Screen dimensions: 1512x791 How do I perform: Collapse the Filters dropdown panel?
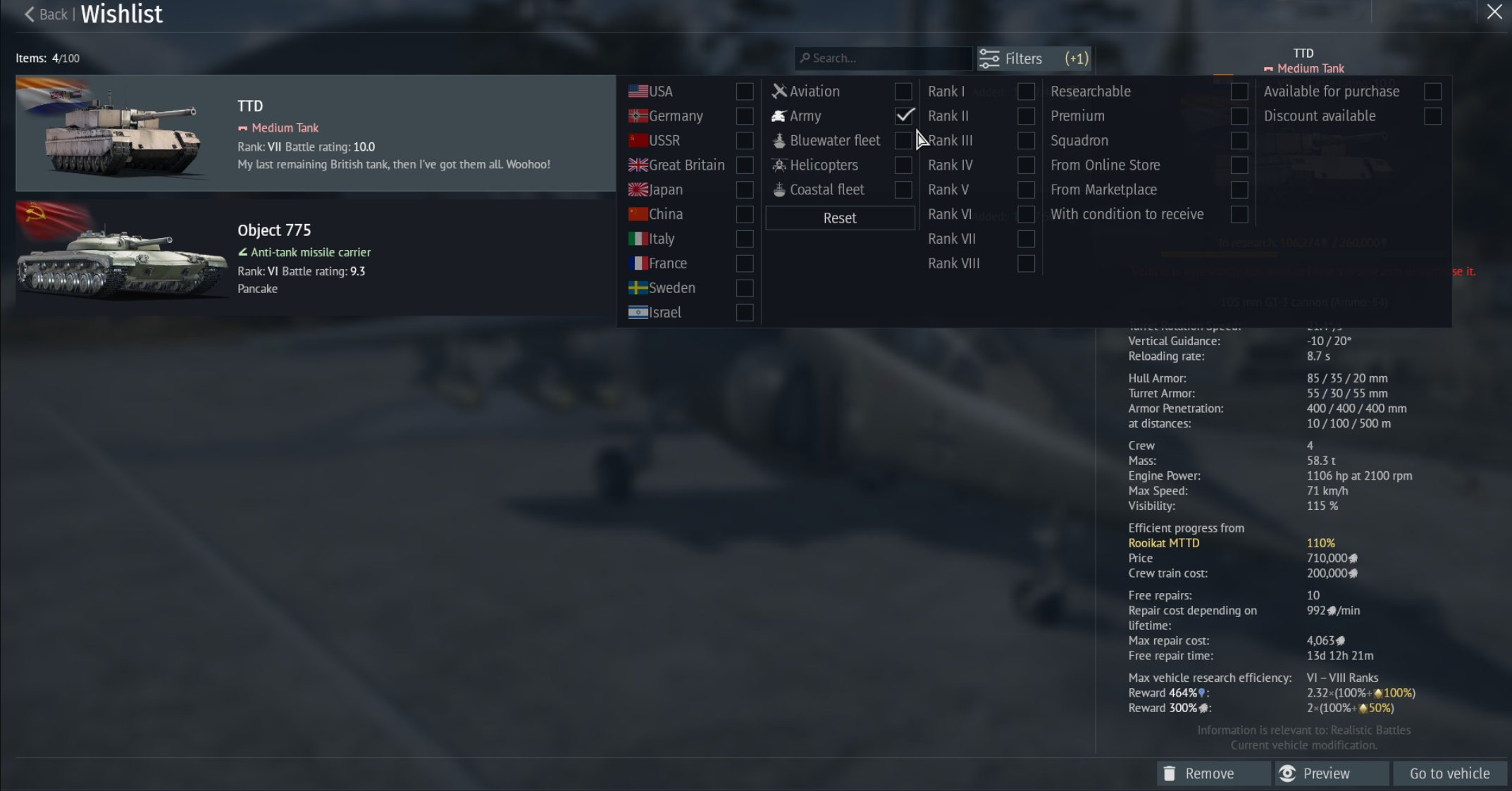click(x=1034, y=58)
